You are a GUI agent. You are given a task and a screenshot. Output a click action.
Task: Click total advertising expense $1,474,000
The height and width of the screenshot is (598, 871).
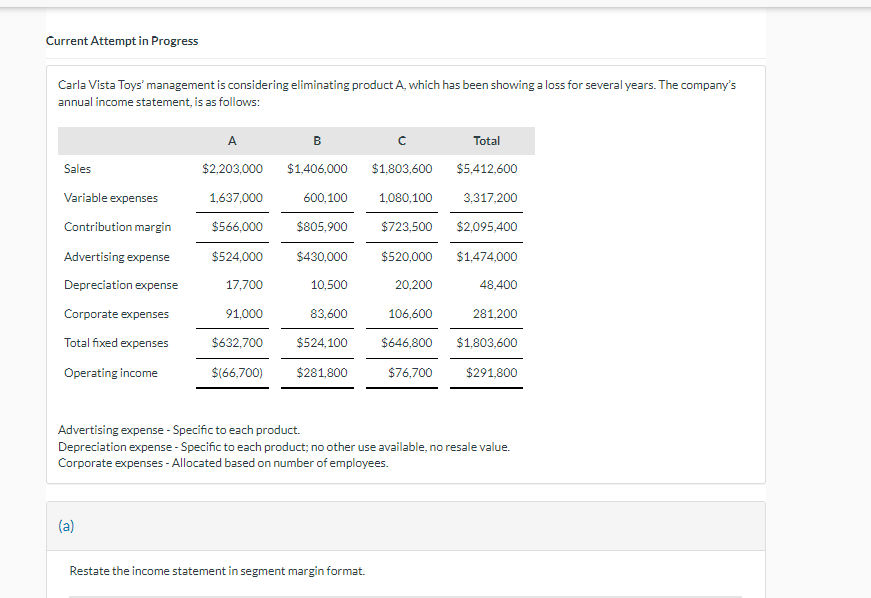click(x=487, y=257)
